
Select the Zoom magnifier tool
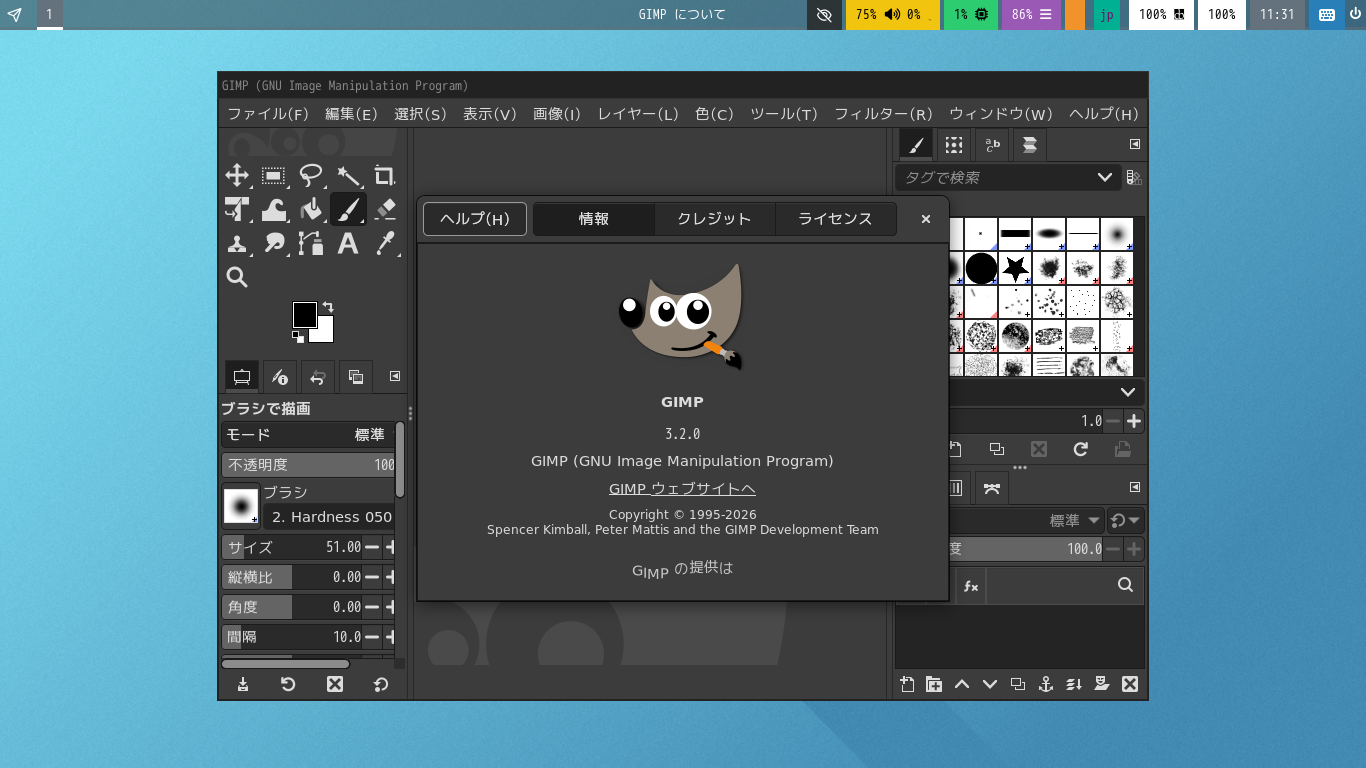pyautogui.click(x=237, y=277)
